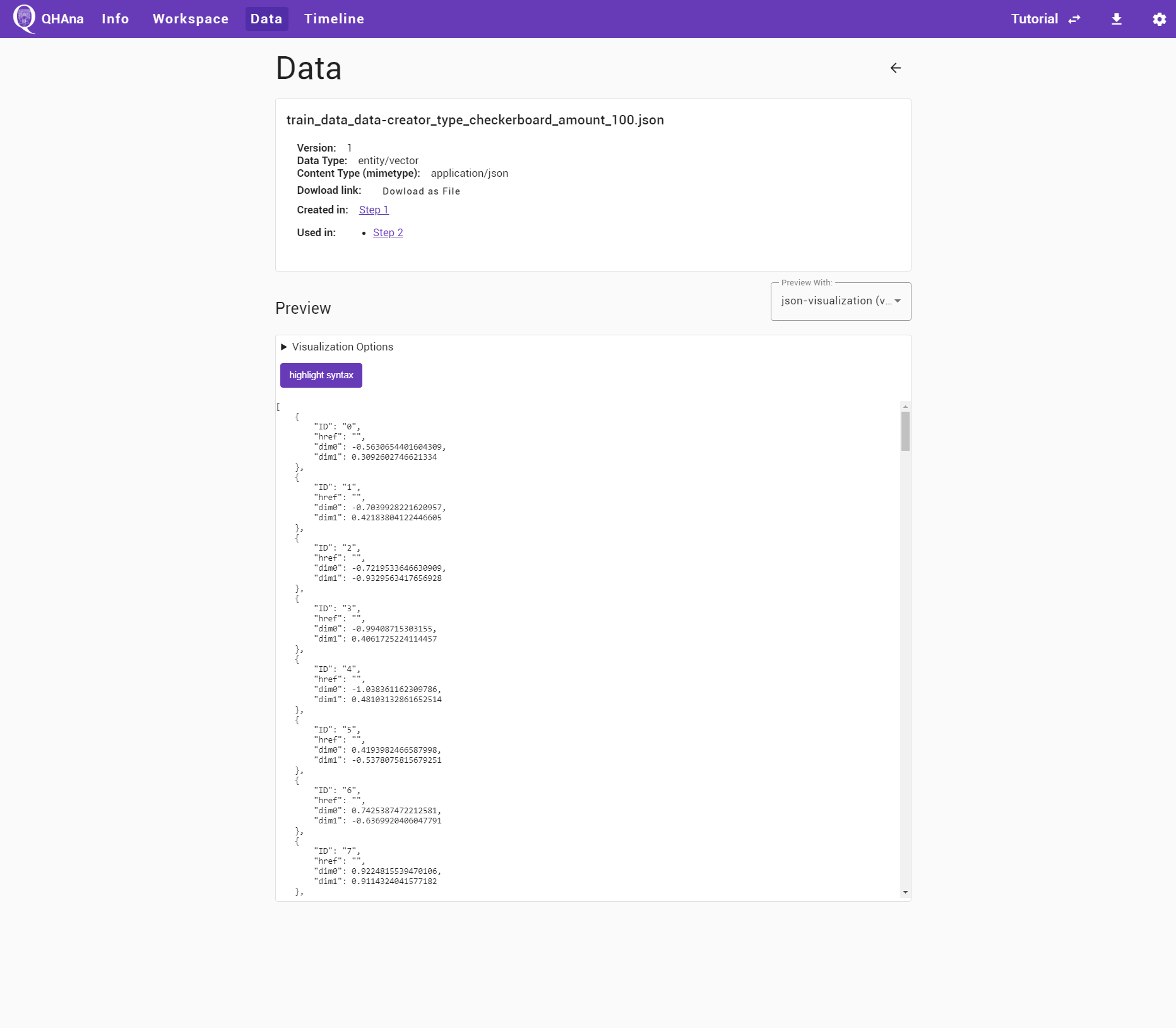Click the entity/vector data type value
Image resolution: width=1176 pixels, height=1028 pixels.
388,160
